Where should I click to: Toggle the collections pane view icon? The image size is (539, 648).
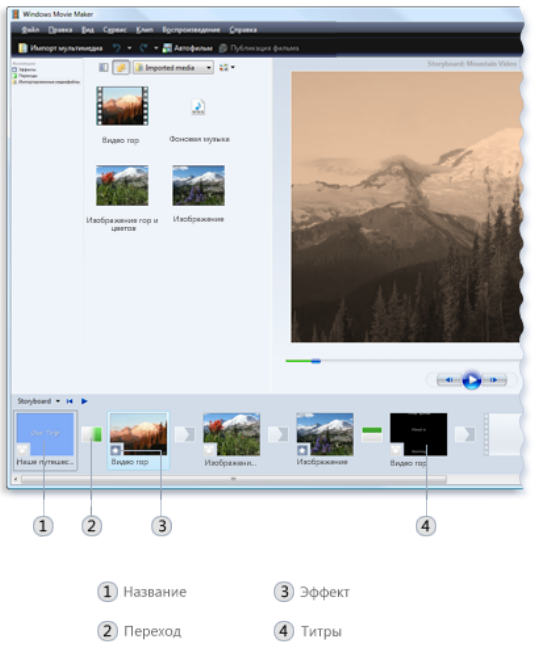(104, 67)
